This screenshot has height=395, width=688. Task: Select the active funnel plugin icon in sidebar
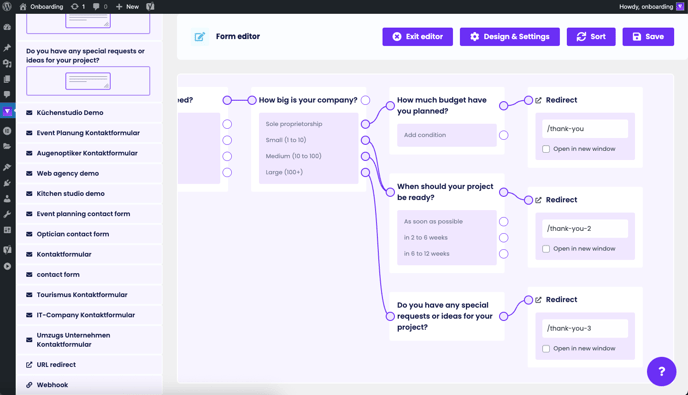click(x=7, y=111)
